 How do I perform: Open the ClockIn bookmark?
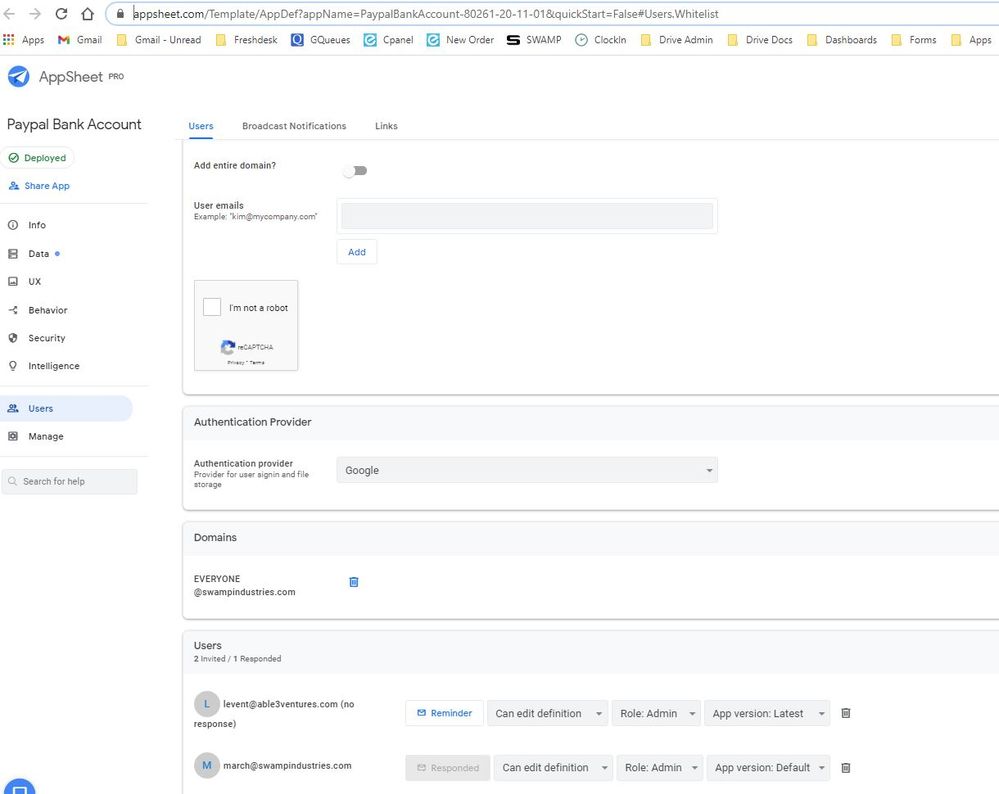click(601, 40)
